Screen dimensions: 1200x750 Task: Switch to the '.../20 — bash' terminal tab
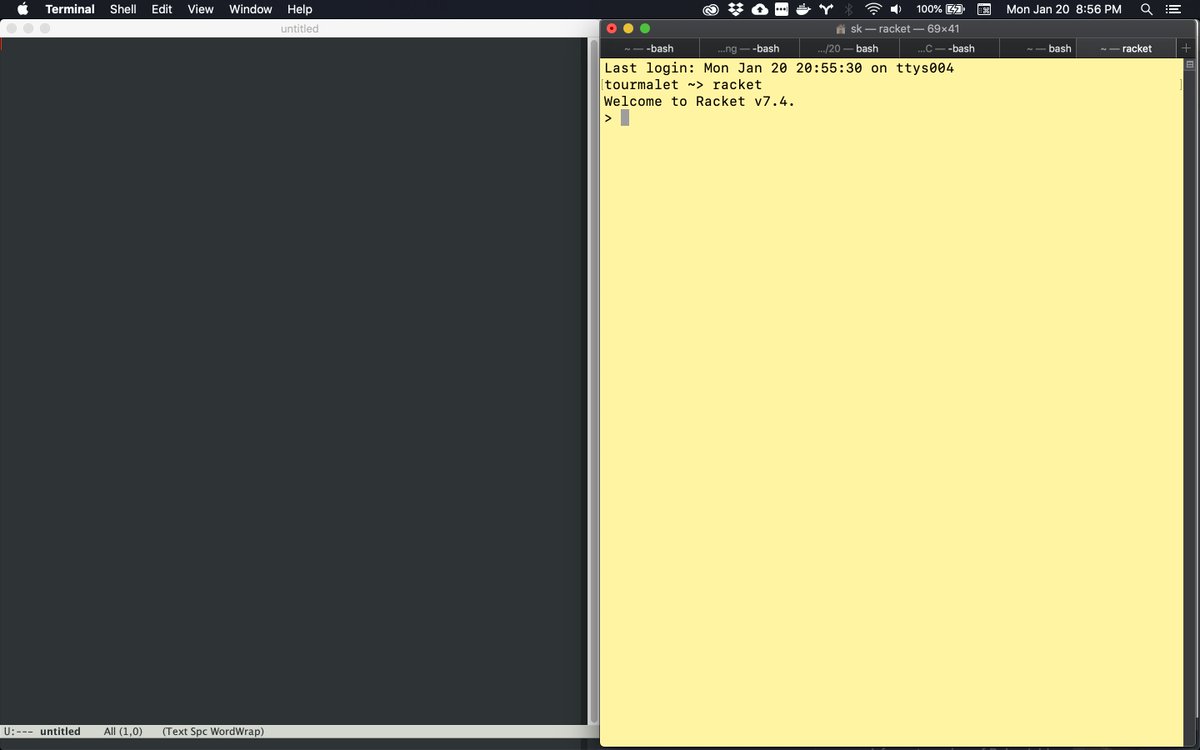849,48
